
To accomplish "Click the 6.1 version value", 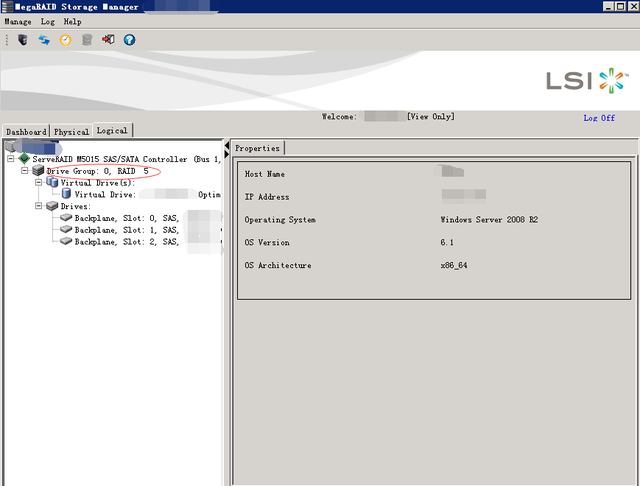I will [x=447, y=242].
